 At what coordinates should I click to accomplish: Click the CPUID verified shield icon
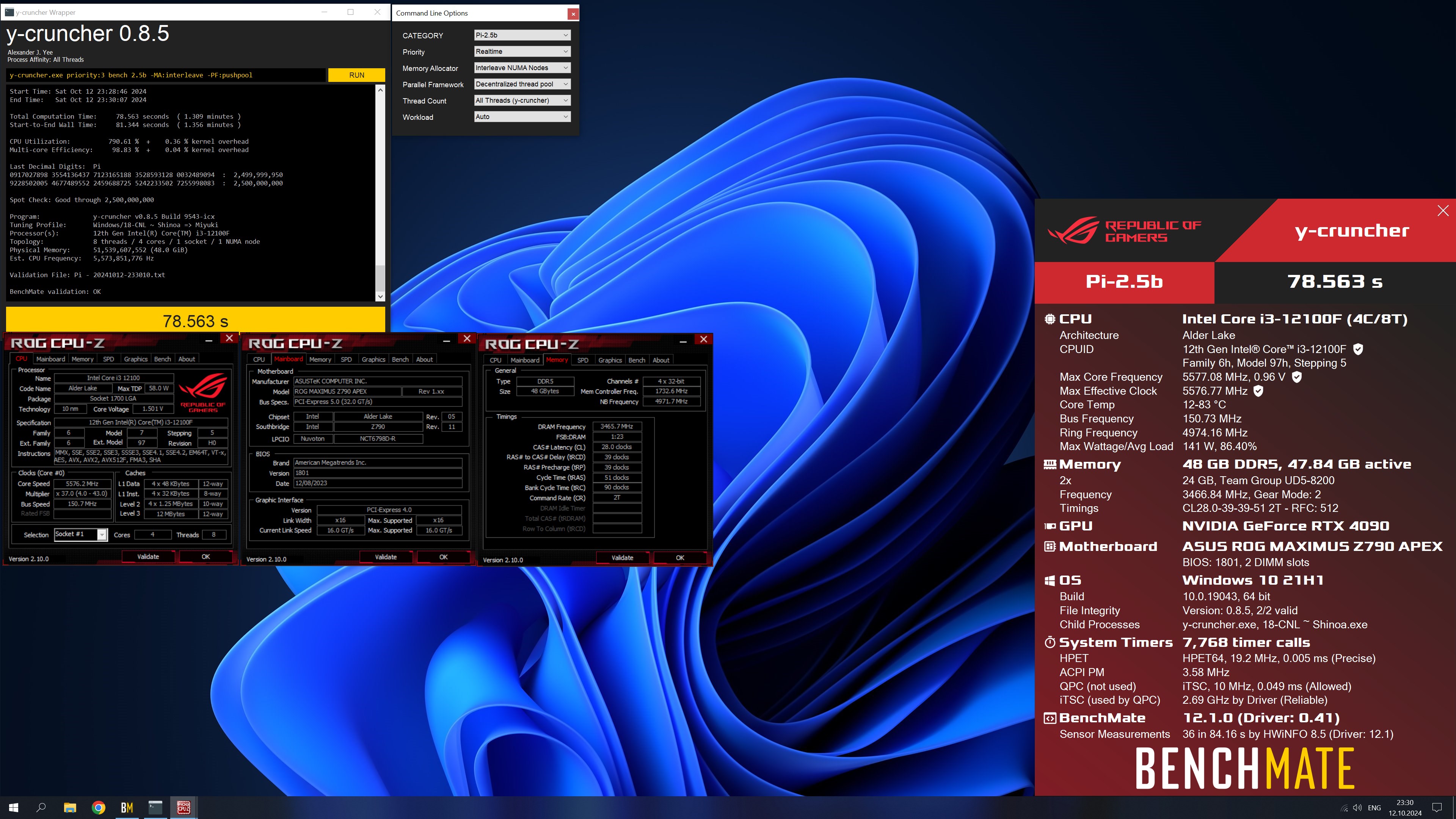1358,349
